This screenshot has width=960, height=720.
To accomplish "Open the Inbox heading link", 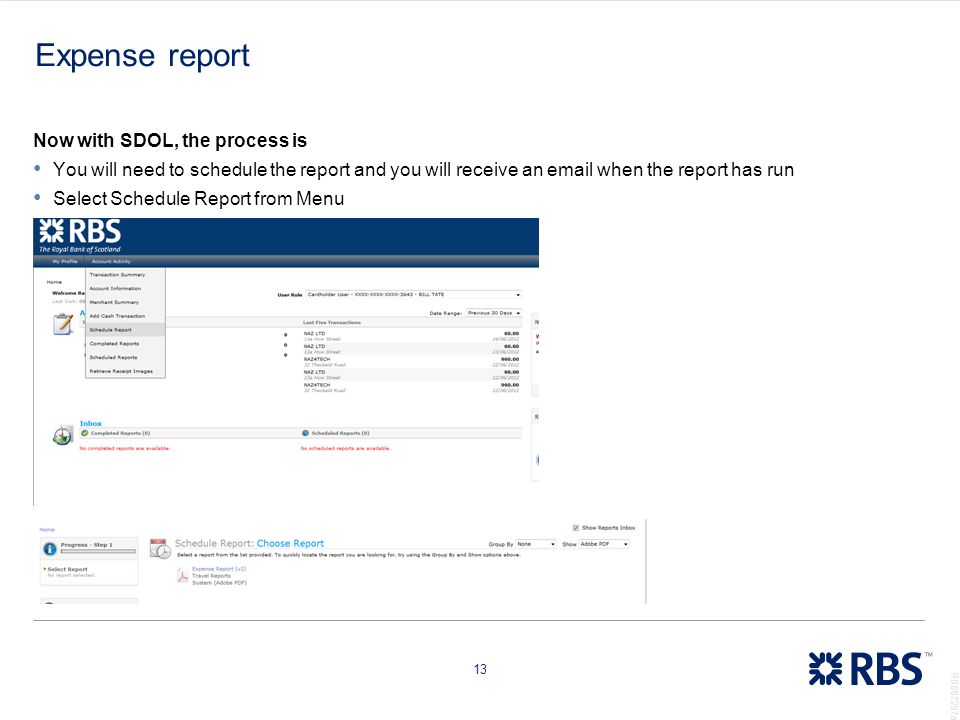I will [91, 423].
